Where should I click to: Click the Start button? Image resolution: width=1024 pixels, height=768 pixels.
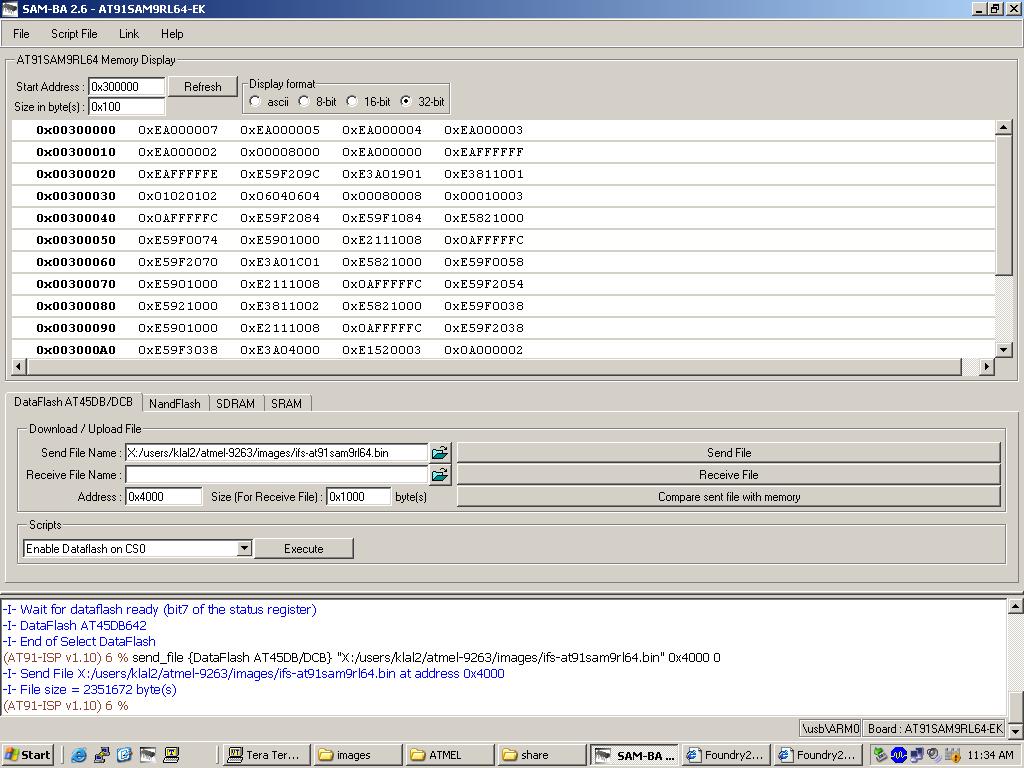pyautogui.click(x=28, y=755)
